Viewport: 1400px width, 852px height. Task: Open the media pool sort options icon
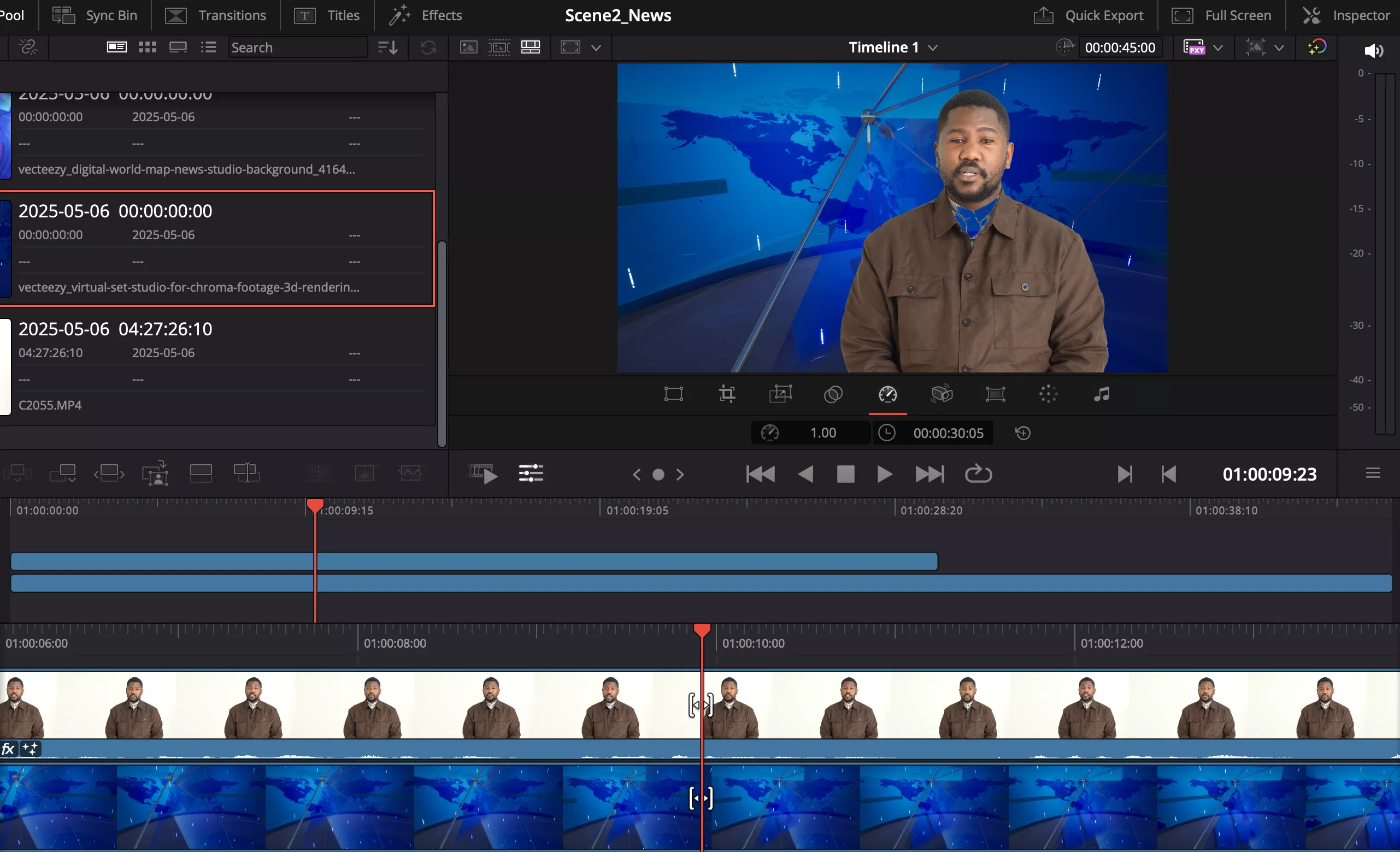pyautogui.click(x=387, y=47)
